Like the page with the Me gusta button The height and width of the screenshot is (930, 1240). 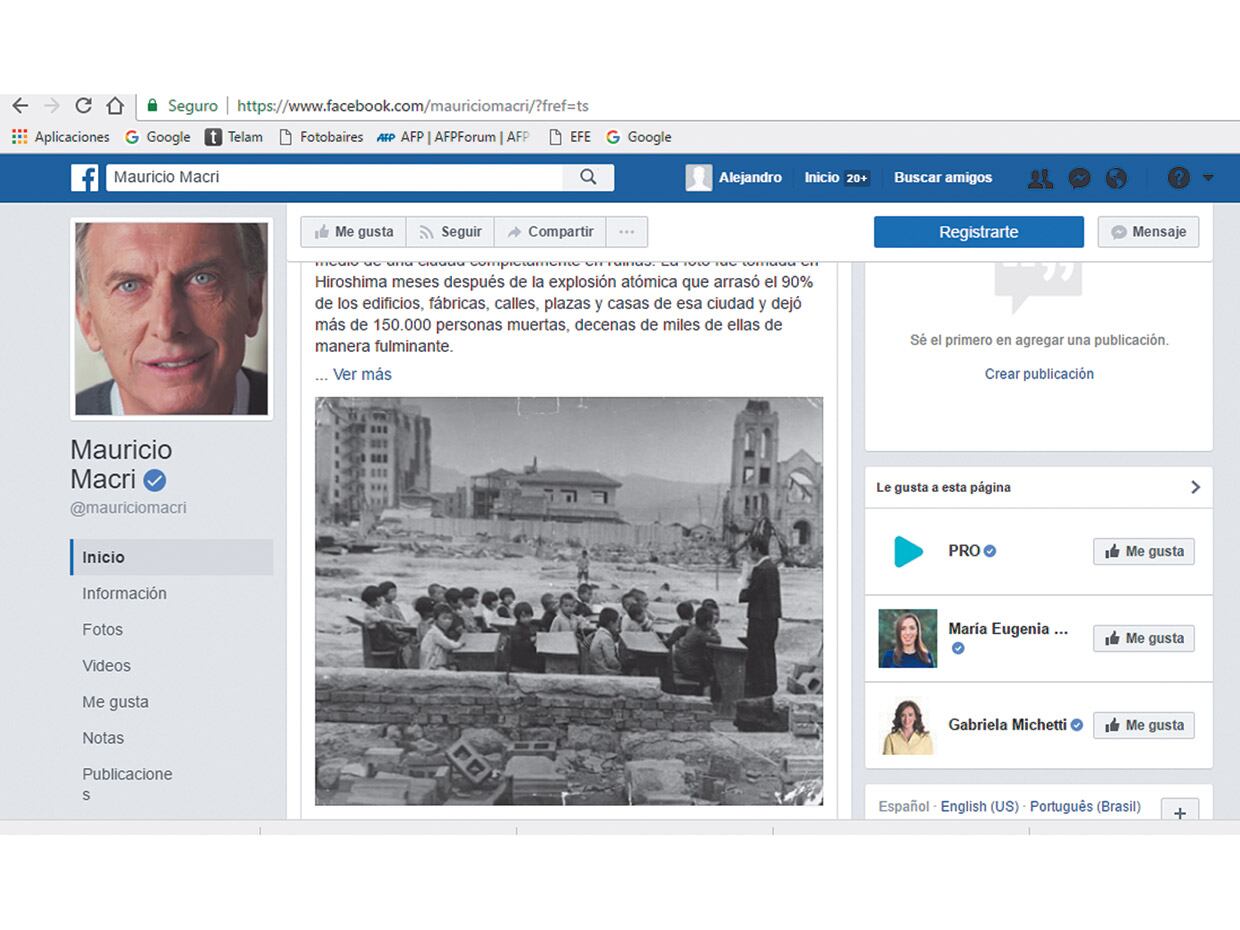(x=352, y=231)
